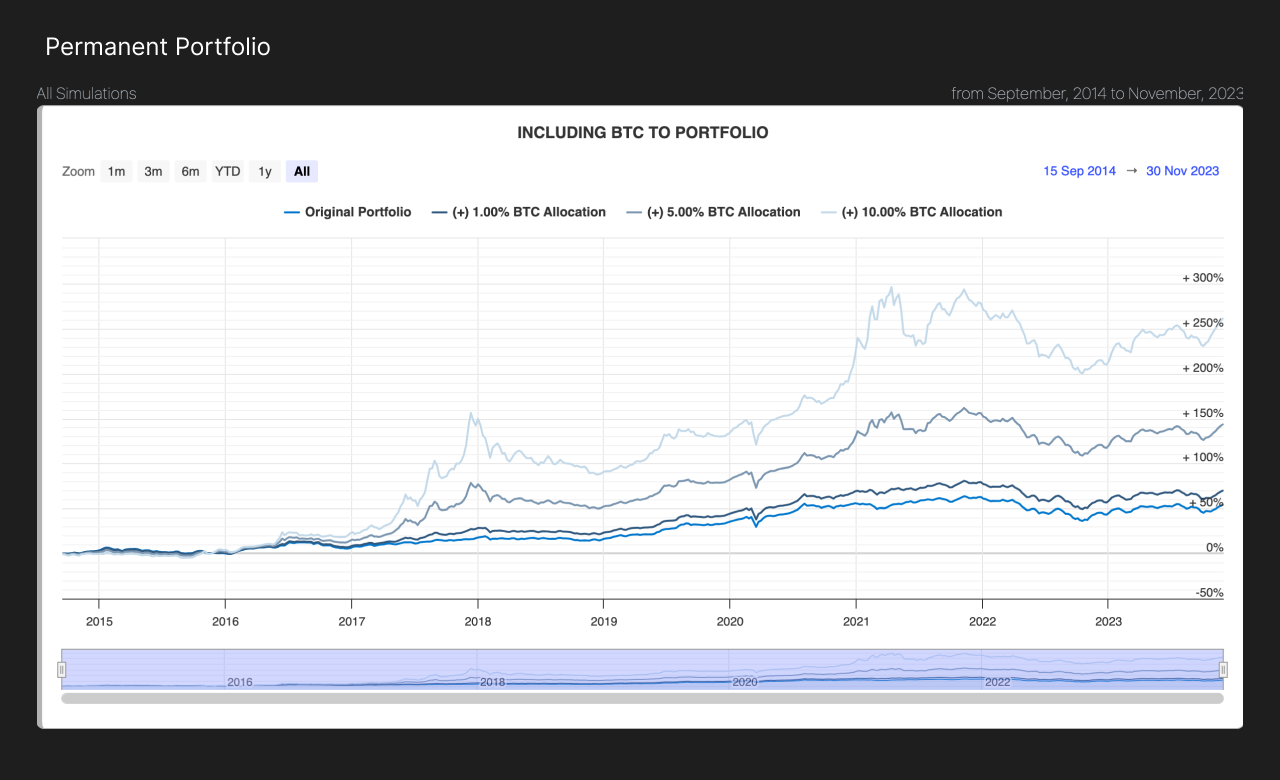This screenshot has width=1280, height=780.
Task: Choose the YTD zoom range
Action: (x=228, y=171)
